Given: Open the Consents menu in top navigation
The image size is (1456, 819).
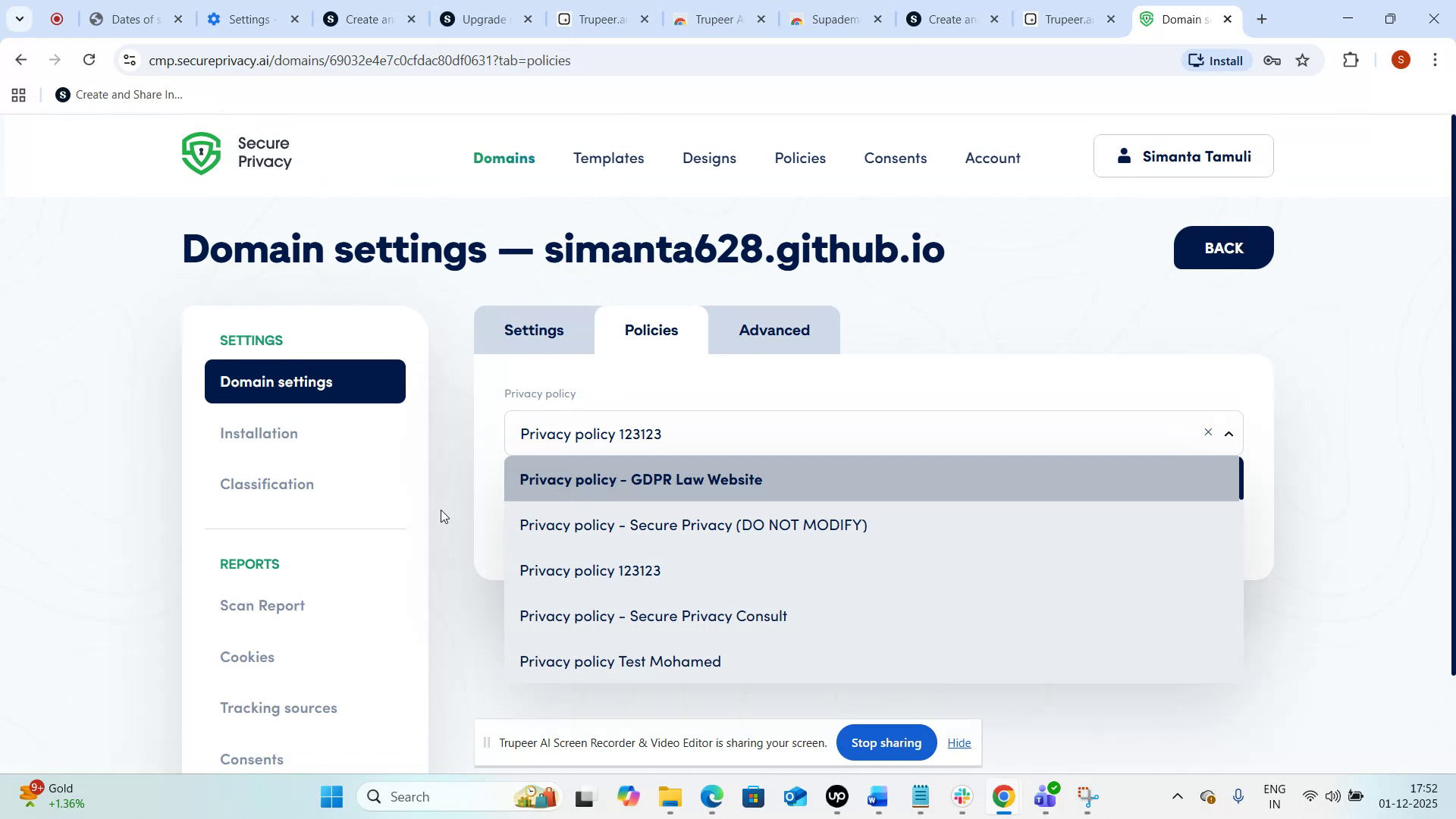Looking at the screenshot, I should pyautogui.click(x=896, y=158).
